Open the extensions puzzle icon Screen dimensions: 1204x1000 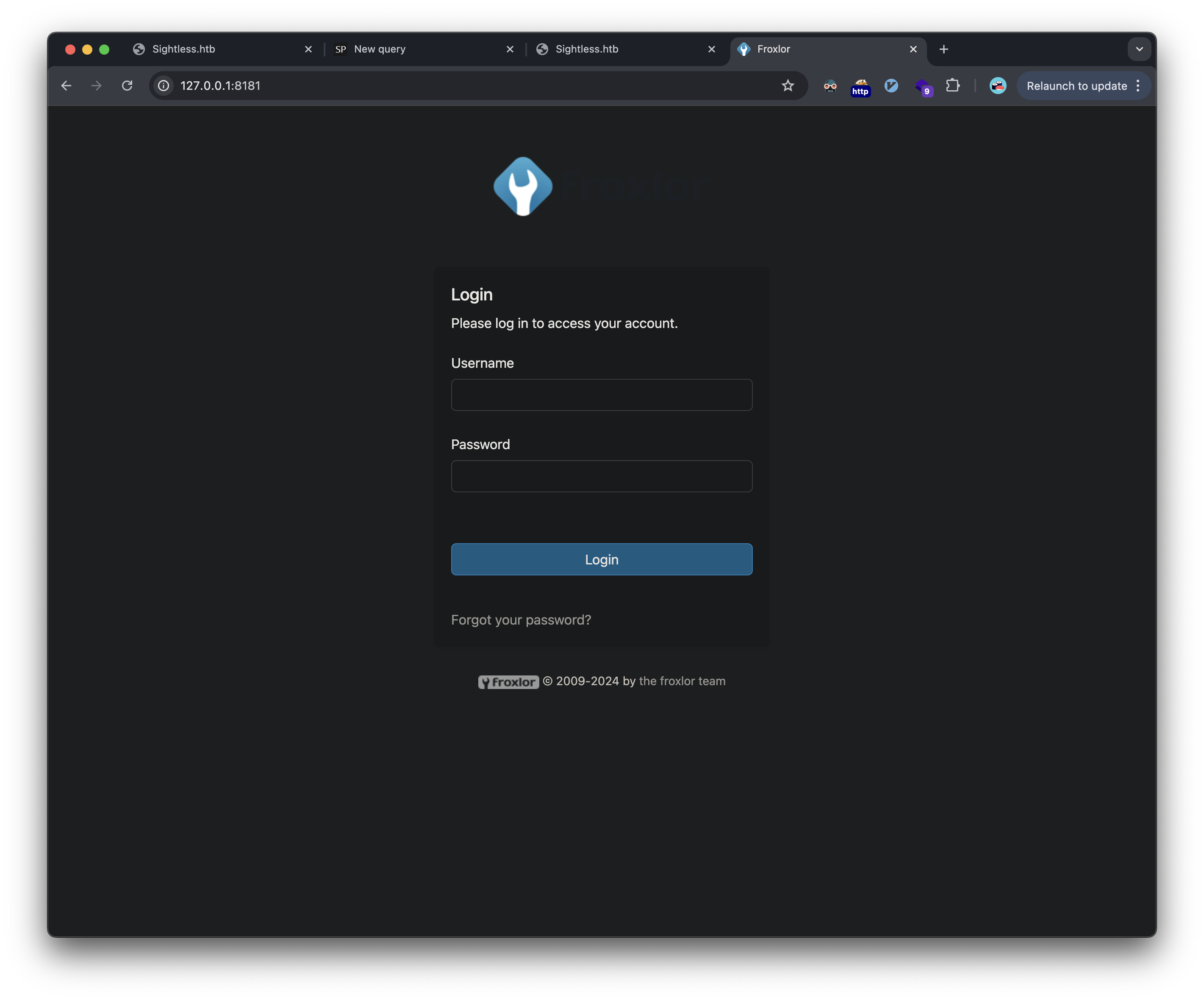tap(952, 86)
